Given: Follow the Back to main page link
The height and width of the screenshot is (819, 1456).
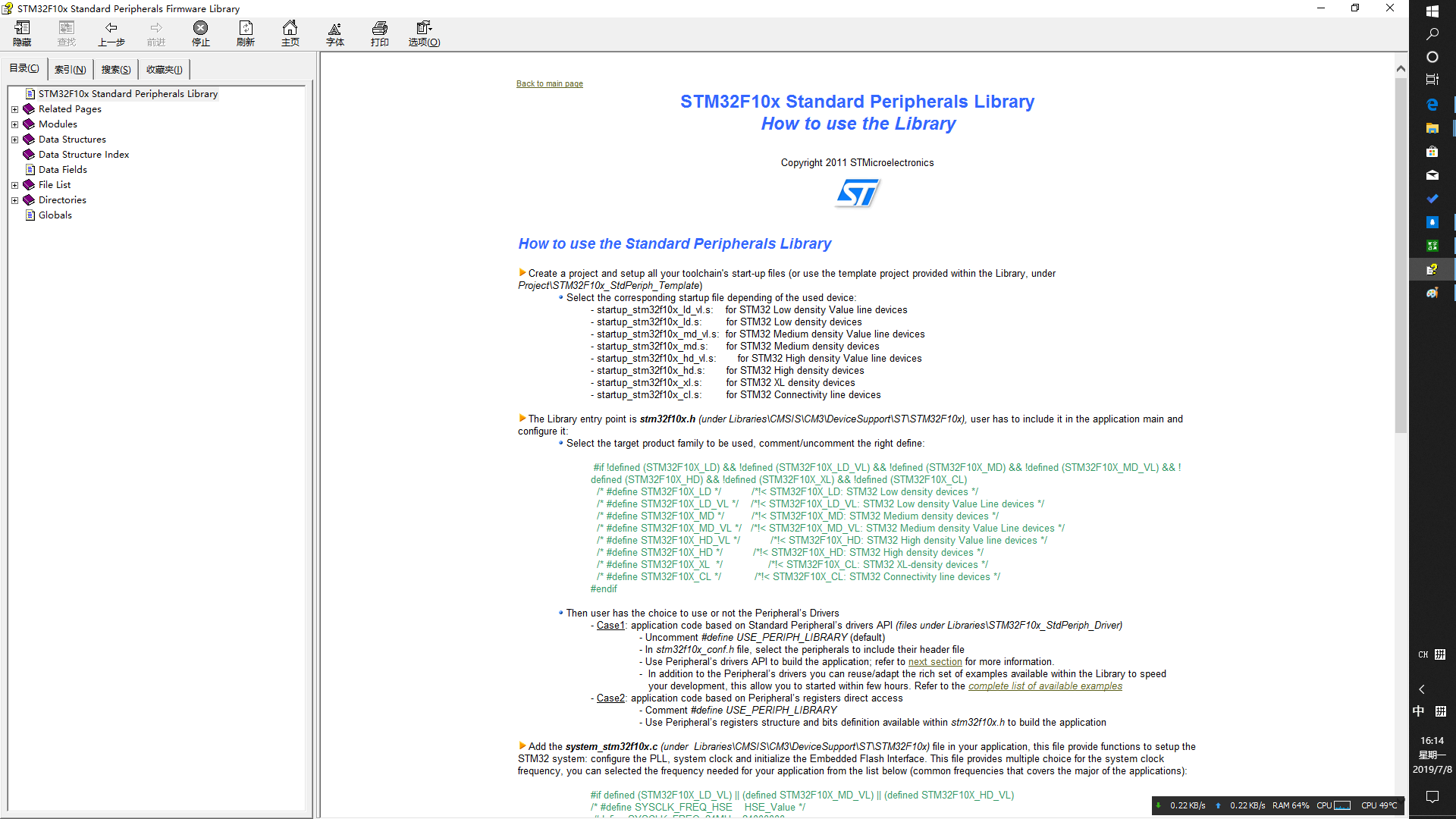Looking at the screenshot, I should pyautogui.click(x=550, y=84).
